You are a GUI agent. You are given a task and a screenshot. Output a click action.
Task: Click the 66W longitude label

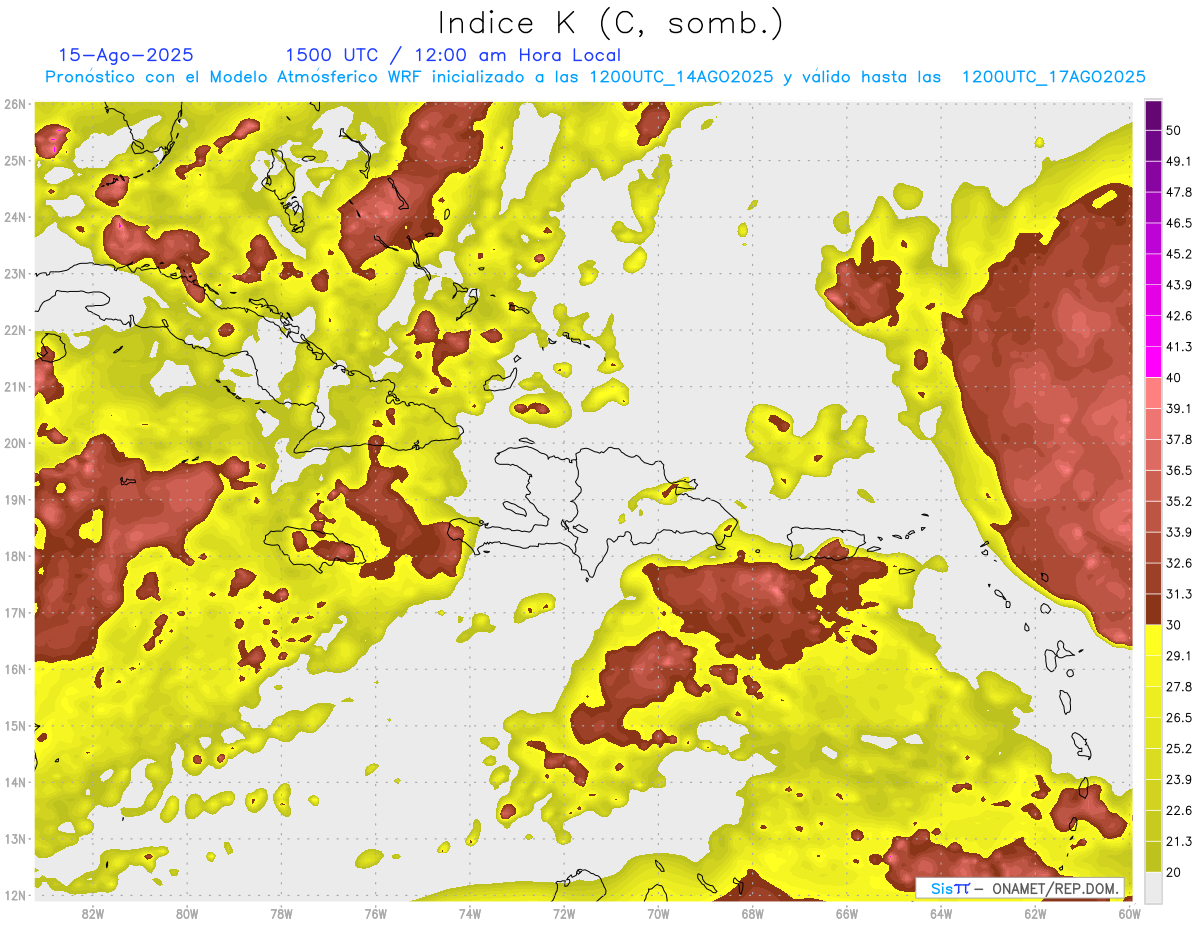pos(847,913)
